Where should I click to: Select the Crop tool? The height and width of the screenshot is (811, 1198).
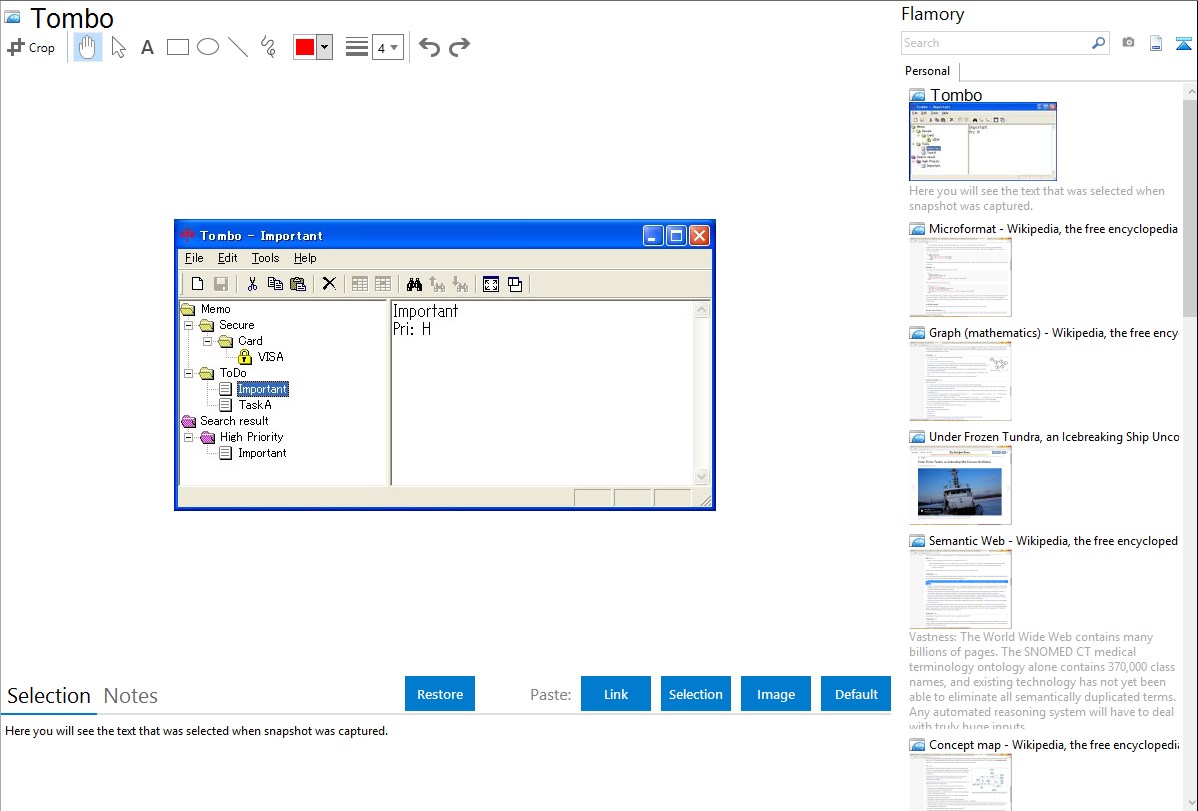tap(31, 47)
